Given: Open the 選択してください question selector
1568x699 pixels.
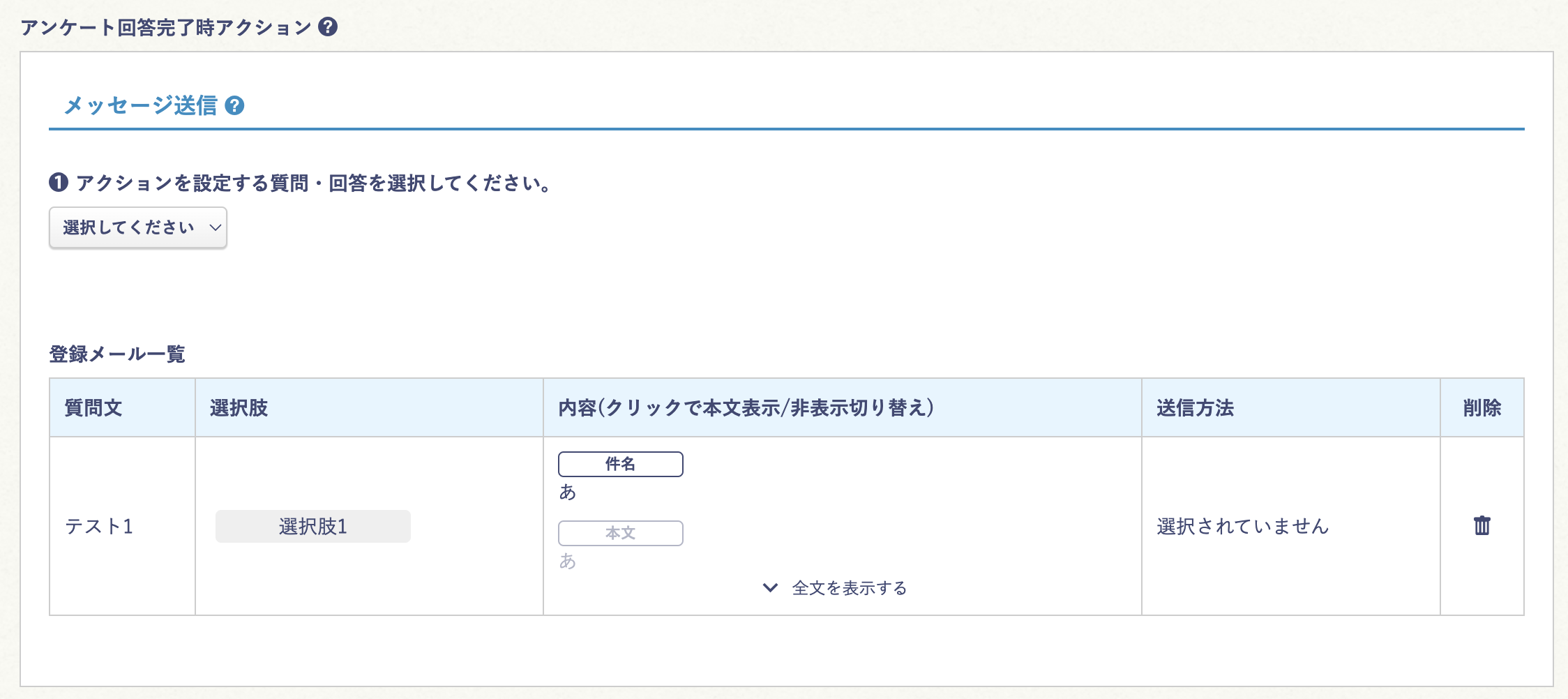Looking at the screenshot, I should coord(137,227).
